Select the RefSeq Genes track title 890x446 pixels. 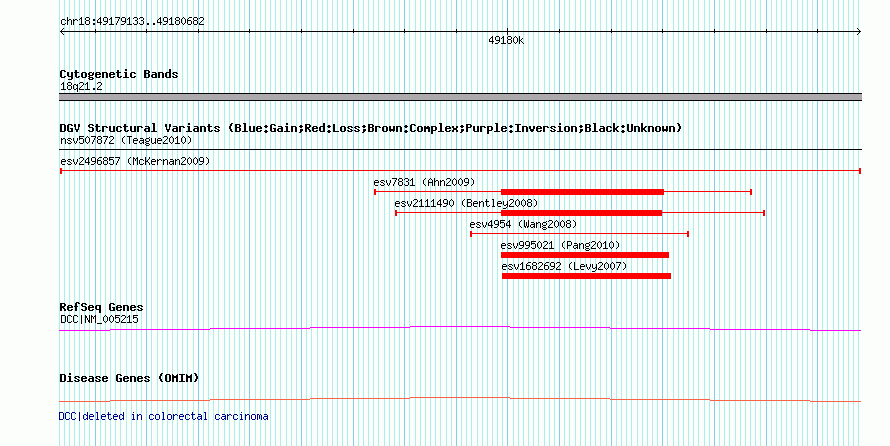[101, 308]
